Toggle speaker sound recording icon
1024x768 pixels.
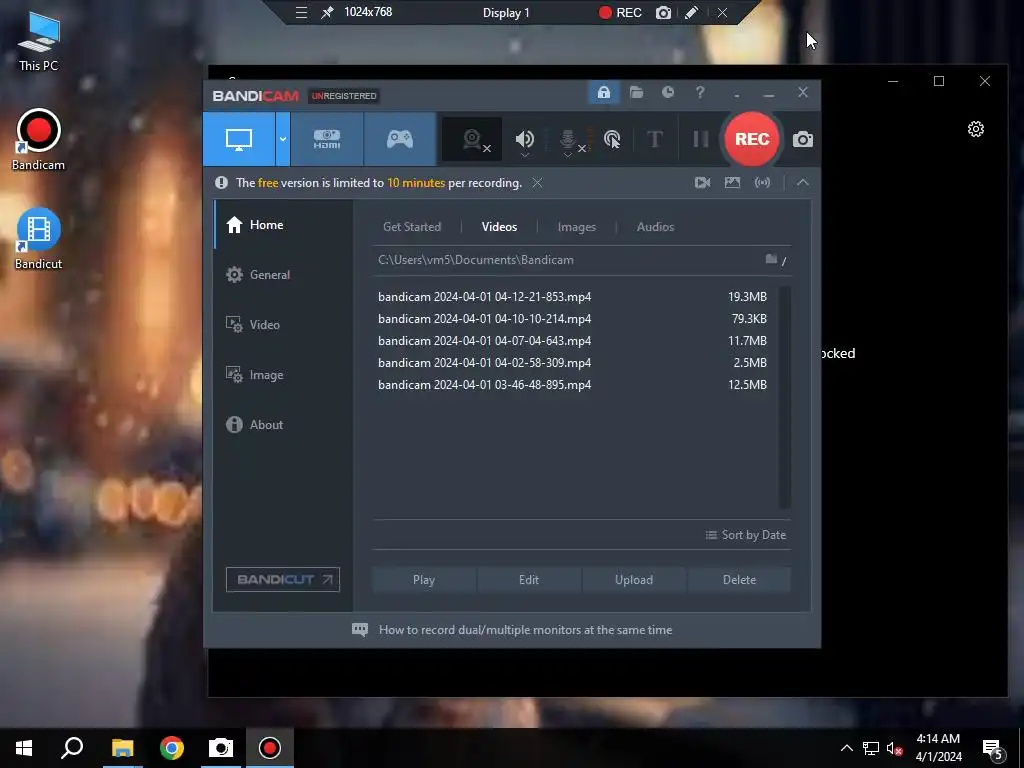[524, 139]
